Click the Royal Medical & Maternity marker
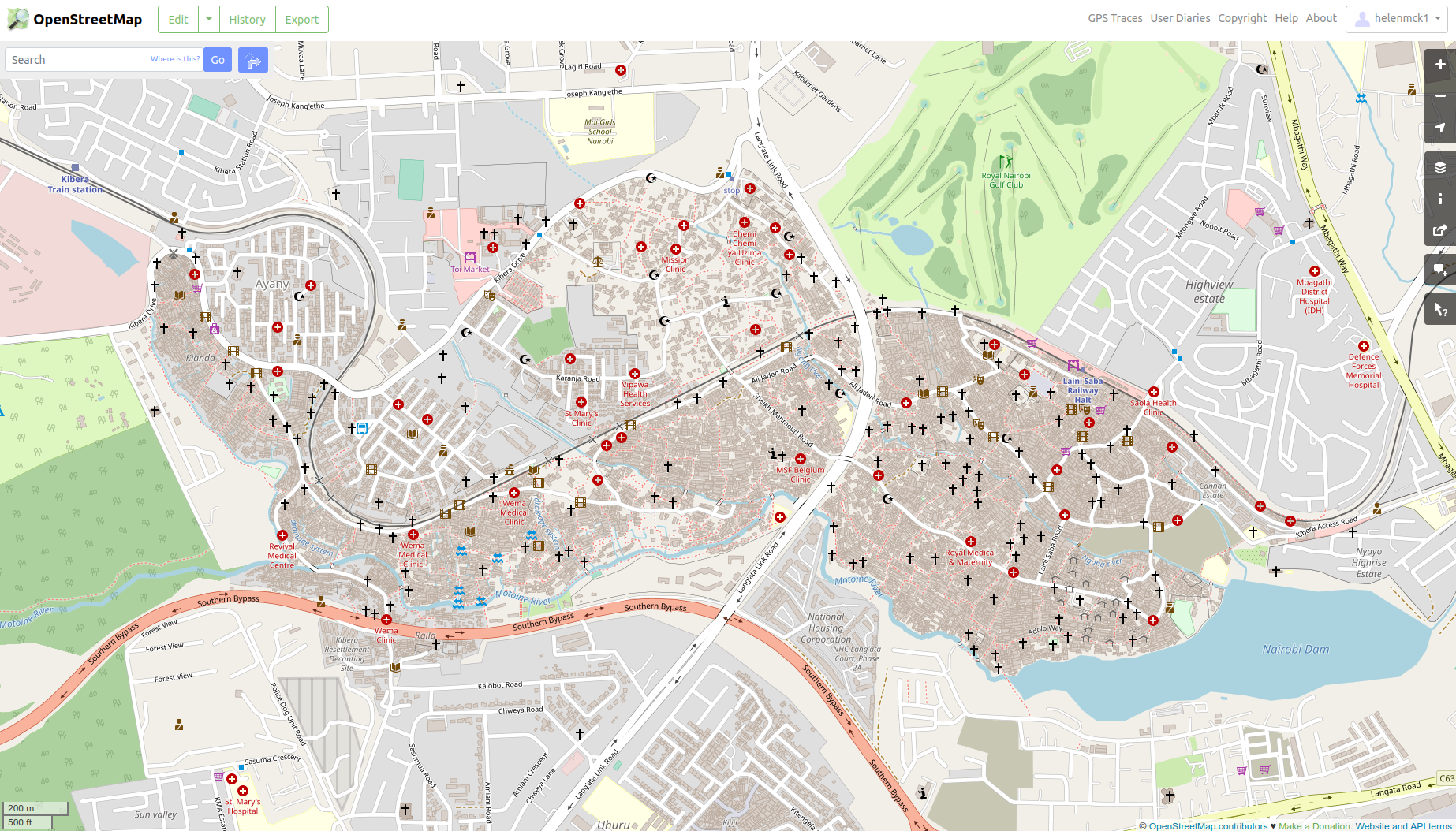Screen dimensions: 1456x831 pyautogui.click(x=971, y=542)
